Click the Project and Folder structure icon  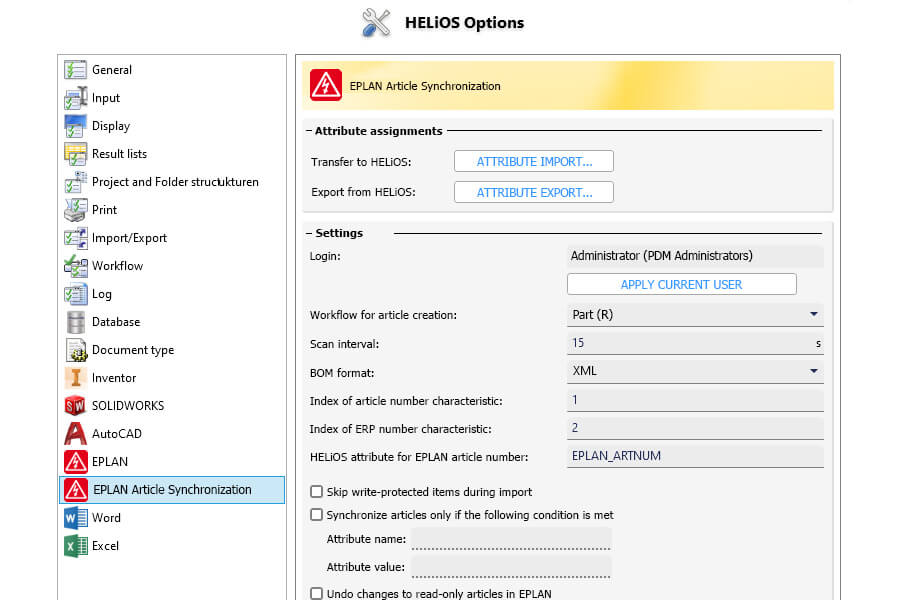(x=75, y=182)
